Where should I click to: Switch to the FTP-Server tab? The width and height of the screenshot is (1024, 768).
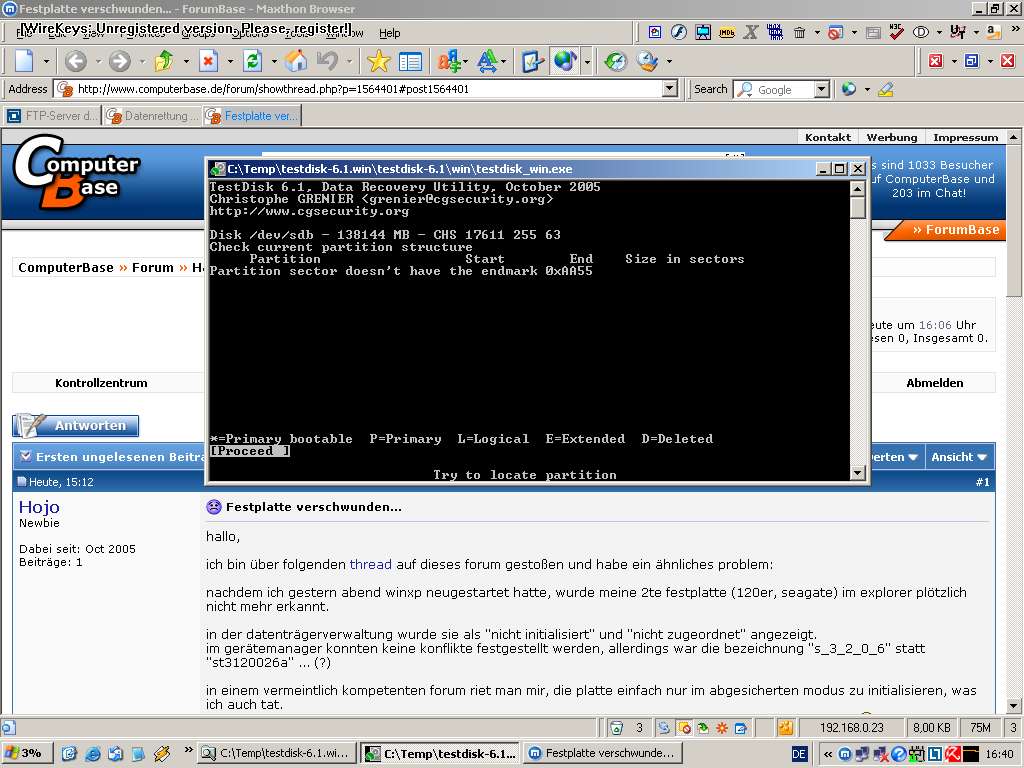[52, 116]
